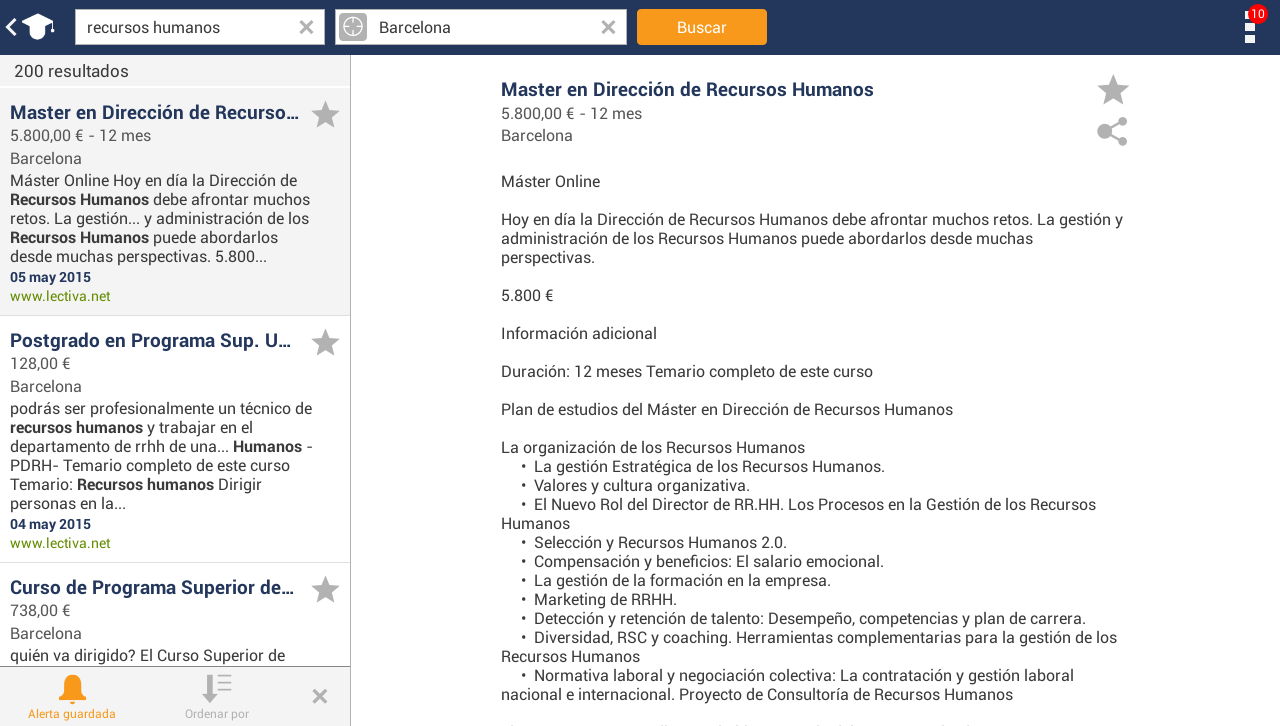Click 'Información adicional' heading
The height and width of the screenshot is (726, 1280).
click(x=579, y=333)
